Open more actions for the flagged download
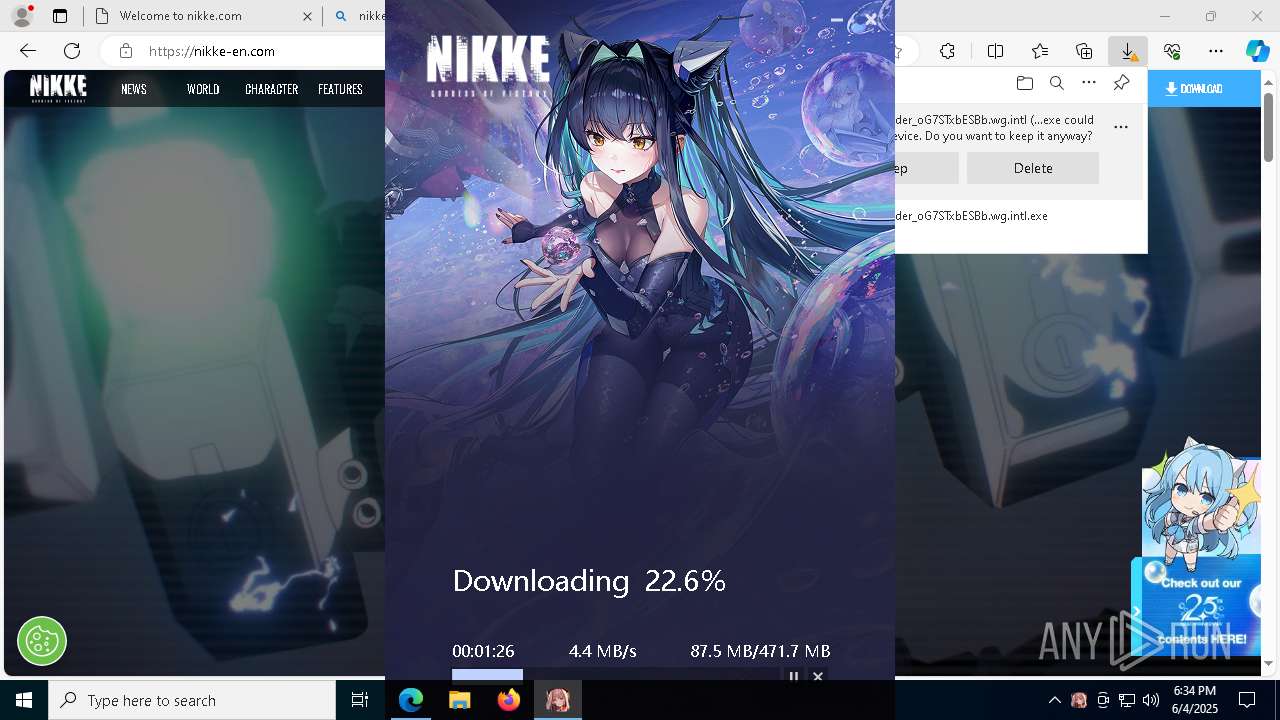The height and width of the screenshot is (720, 1280). coord(1121,127)
